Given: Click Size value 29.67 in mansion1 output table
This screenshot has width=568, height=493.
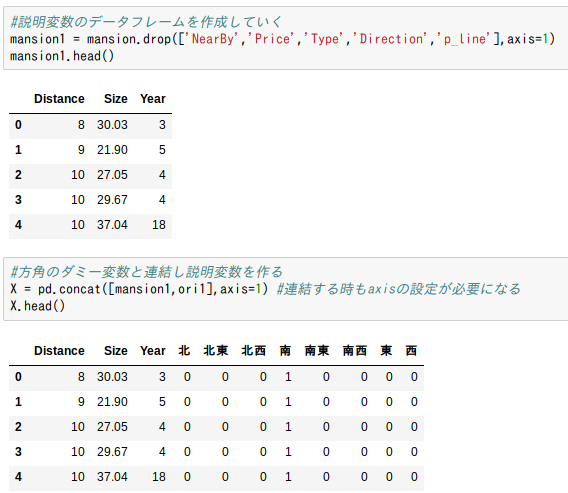Looking at the screenshot, I should 112,200.
